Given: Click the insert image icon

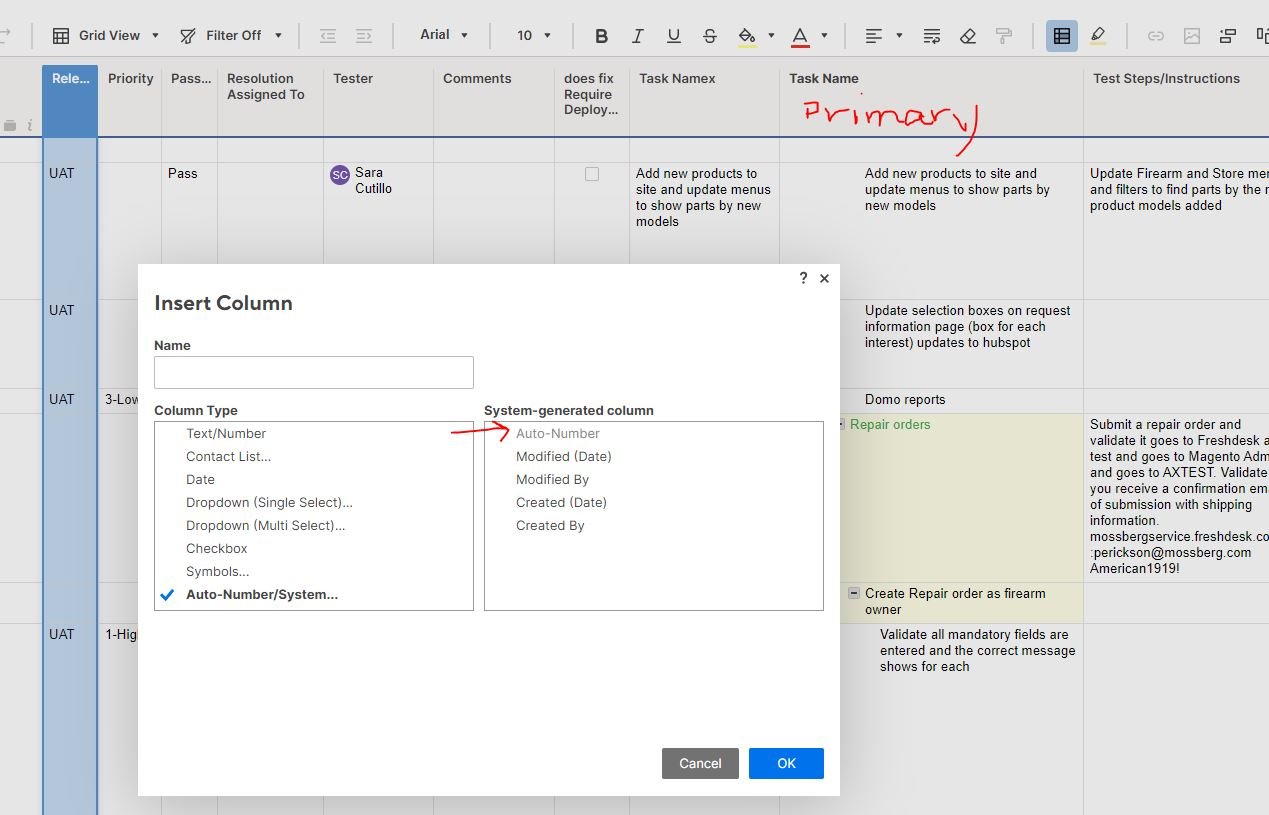Looking at the screenshot, I should [x=1191, y=35].
